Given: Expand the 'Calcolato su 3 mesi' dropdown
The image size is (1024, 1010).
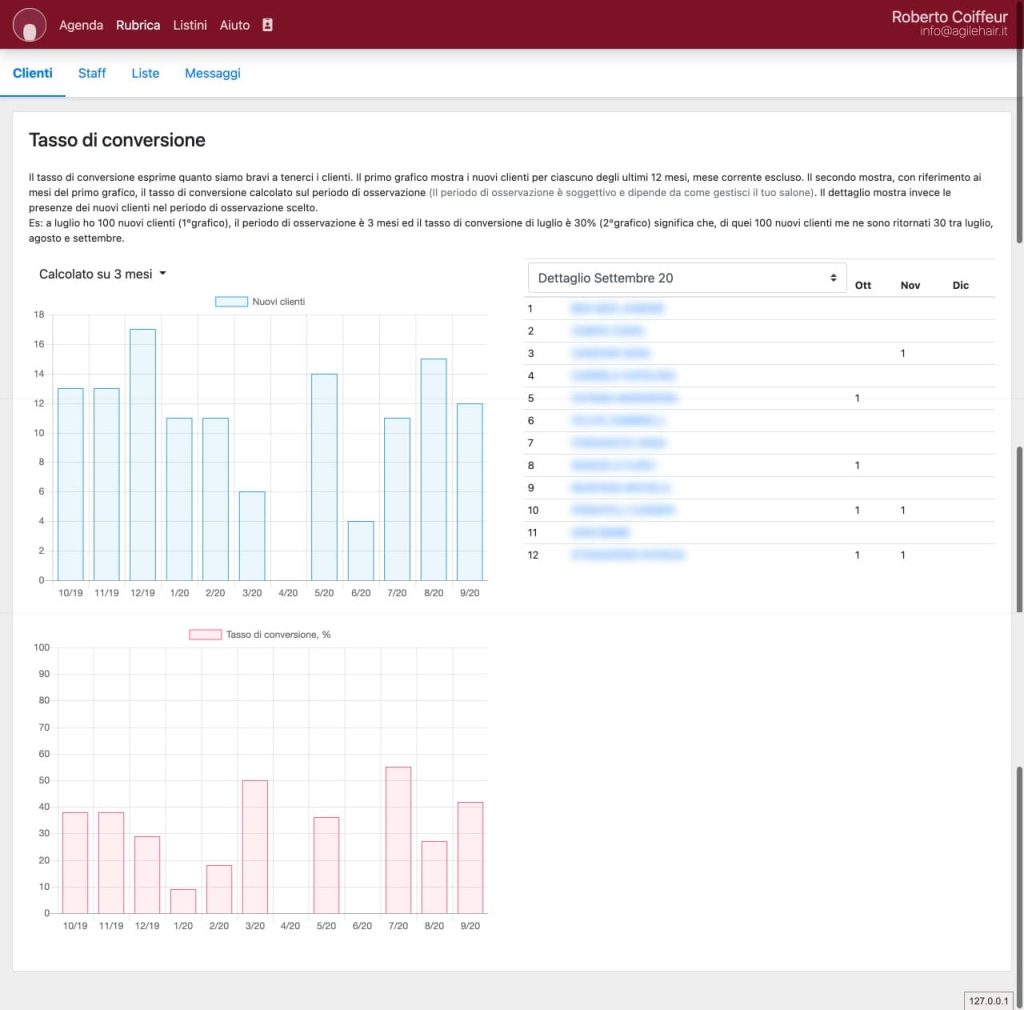Looking at the screenshot, I should tap(102, 274).
